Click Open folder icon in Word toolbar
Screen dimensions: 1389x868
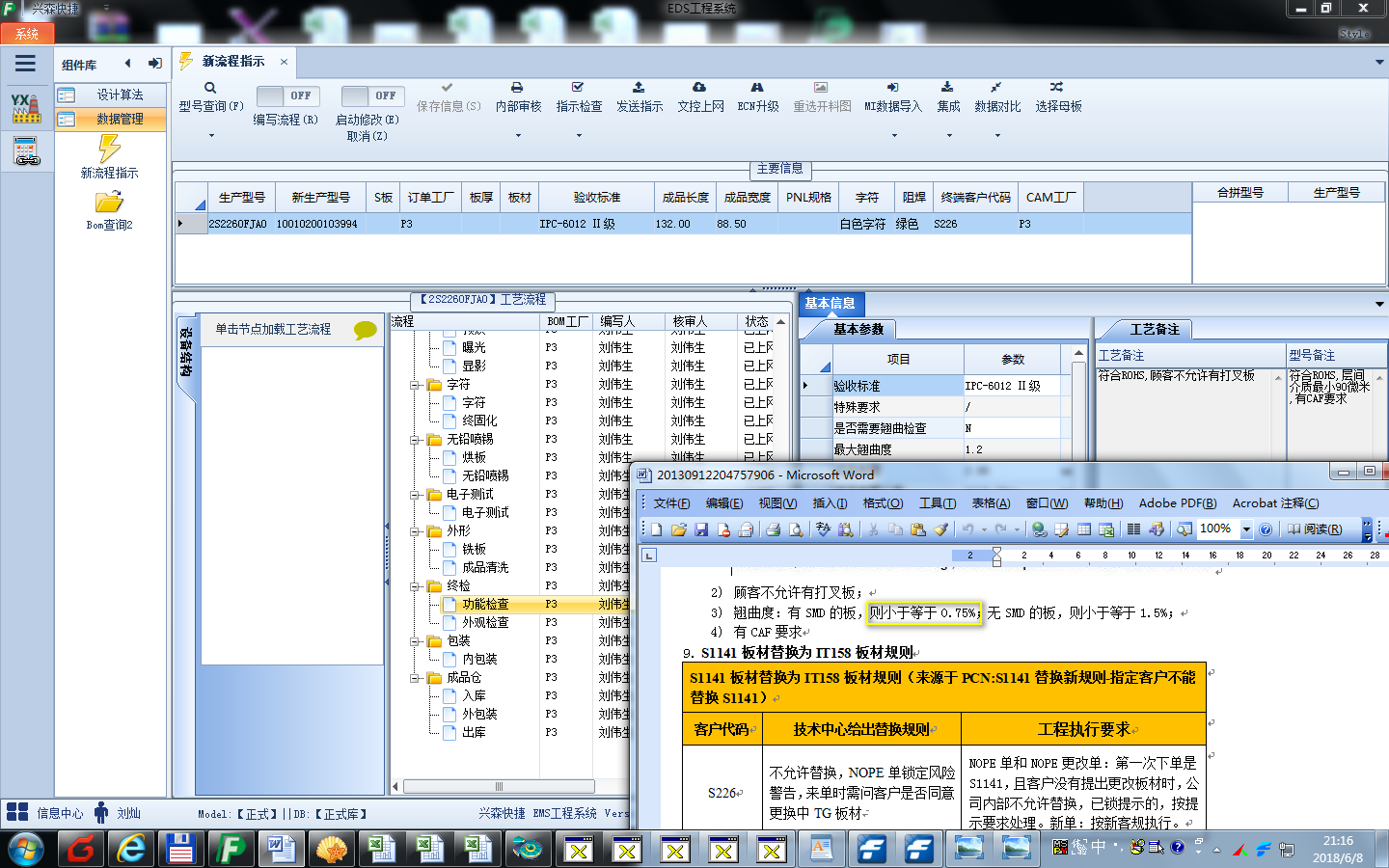(679, 529)
